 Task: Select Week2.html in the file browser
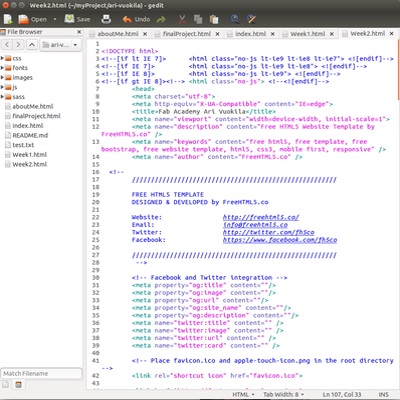tap(29, 165)
